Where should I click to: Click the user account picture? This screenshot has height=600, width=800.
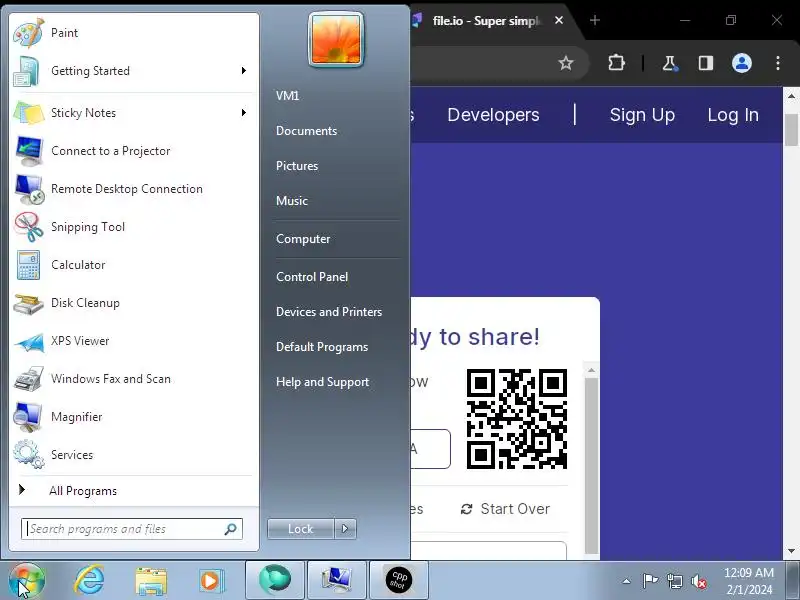click(336, 40)
